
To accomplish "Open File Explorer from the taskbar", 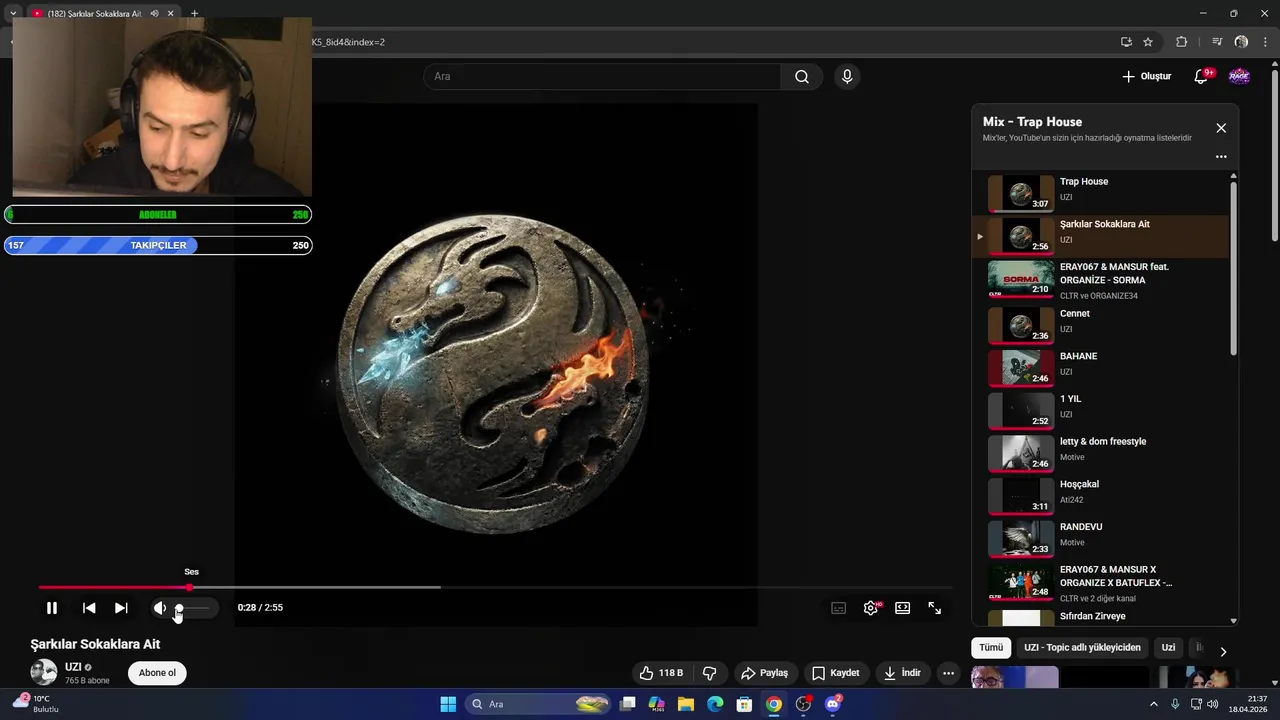I will [686, 704].
